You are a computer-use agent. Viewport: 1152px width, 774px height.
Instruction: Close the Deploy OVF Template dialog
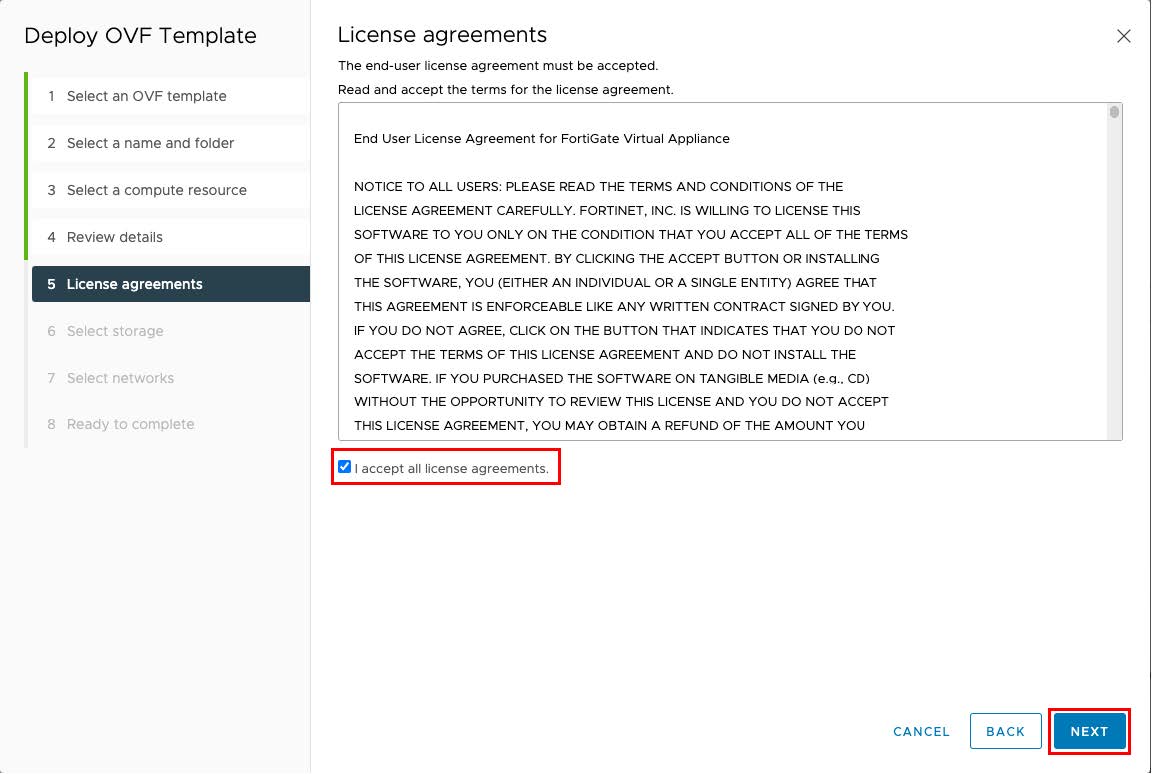[x=1123, y=36]
